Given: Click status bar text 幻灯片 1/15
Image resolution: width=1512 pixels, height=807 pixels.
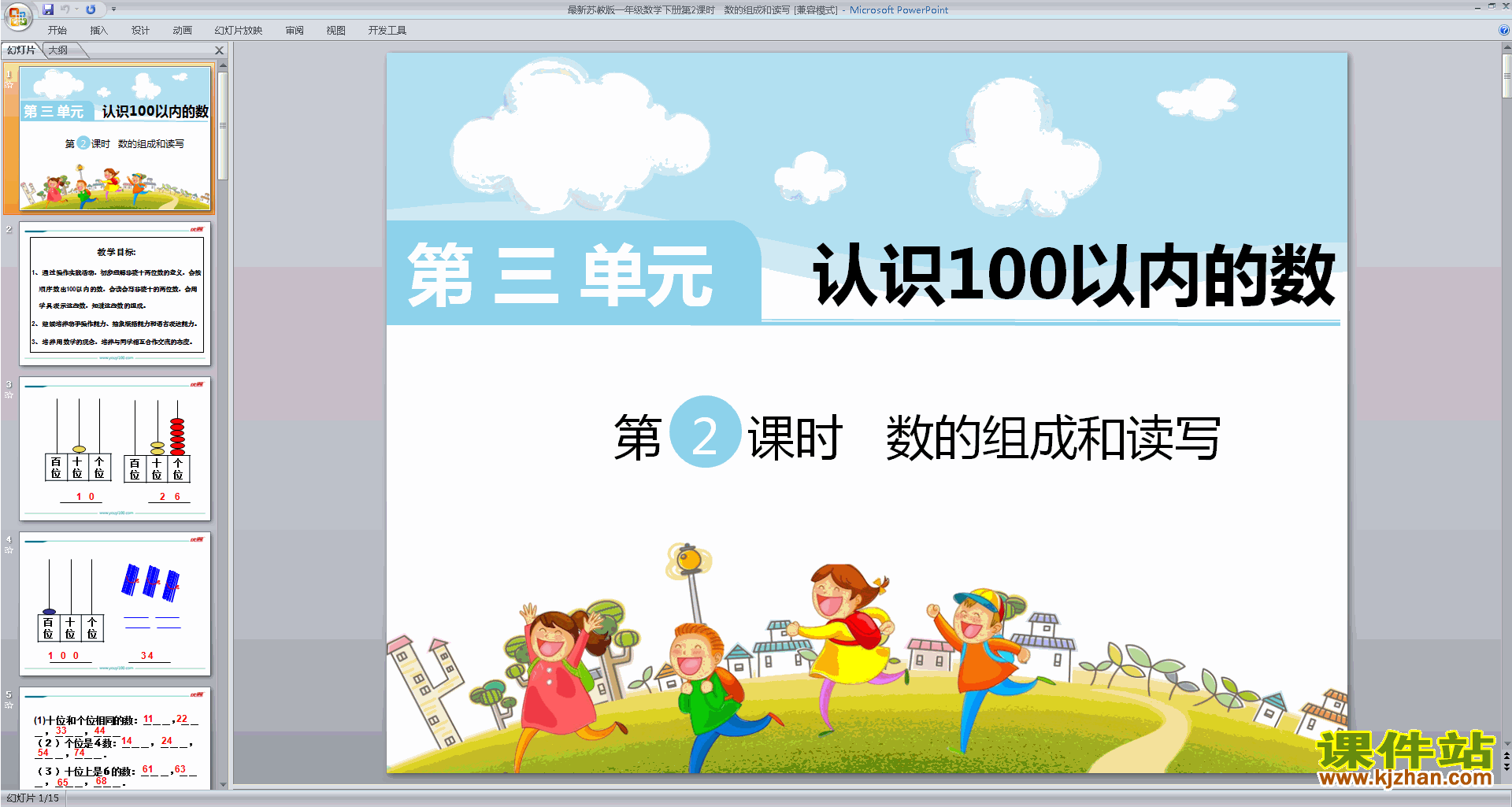Looking at the screenshot, I should 32,798.
